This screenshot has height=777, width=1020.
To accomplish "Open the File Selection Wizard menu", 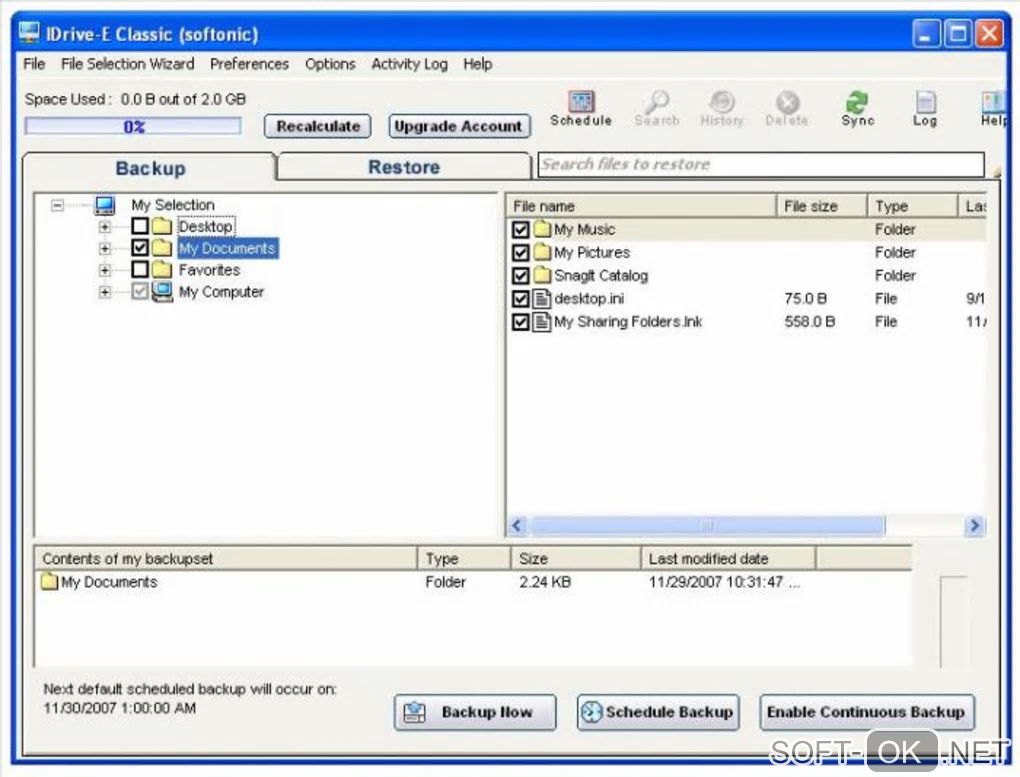I will point(128,64).
